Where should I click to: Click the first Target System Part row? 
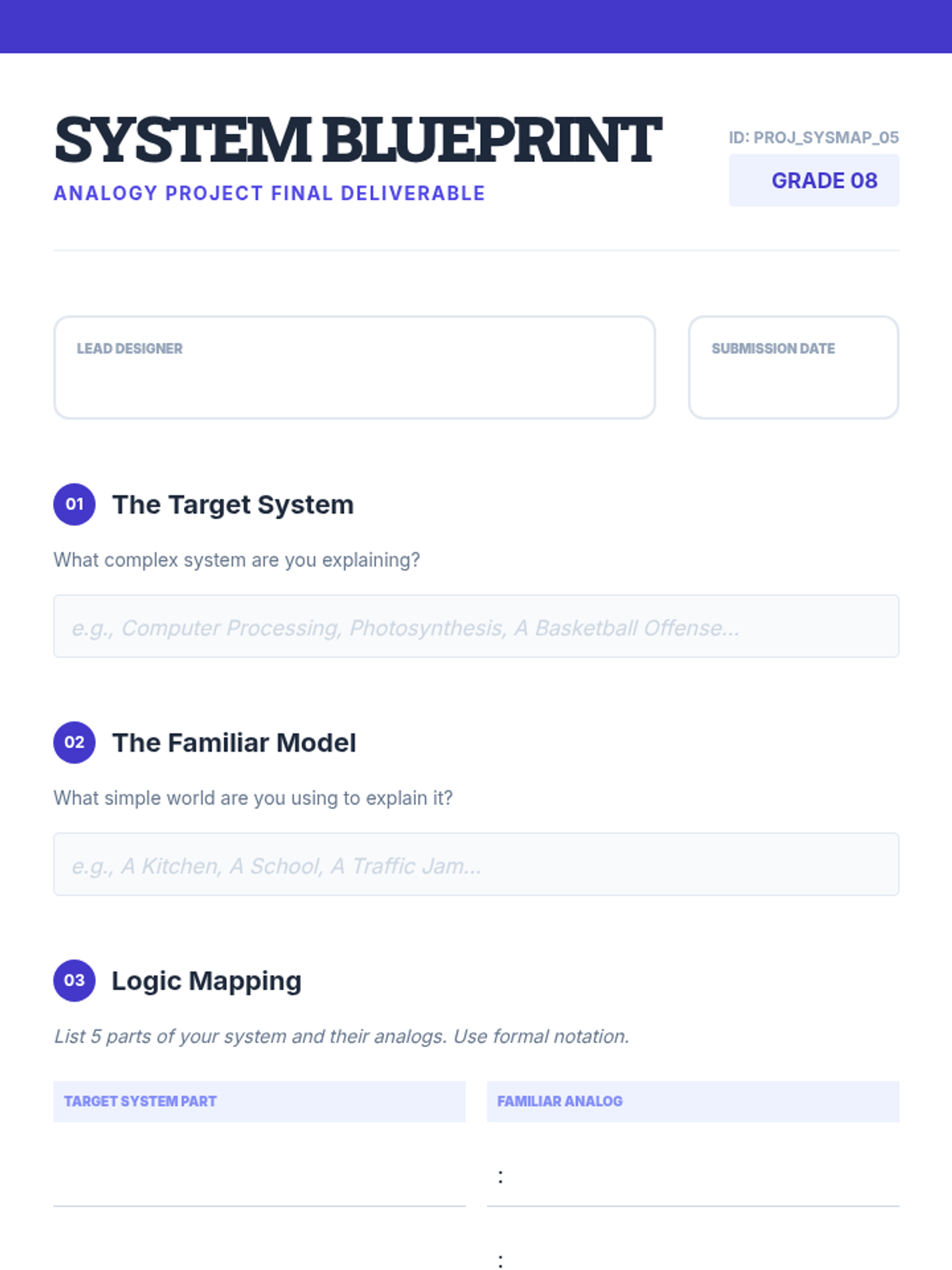[259, 1175]
